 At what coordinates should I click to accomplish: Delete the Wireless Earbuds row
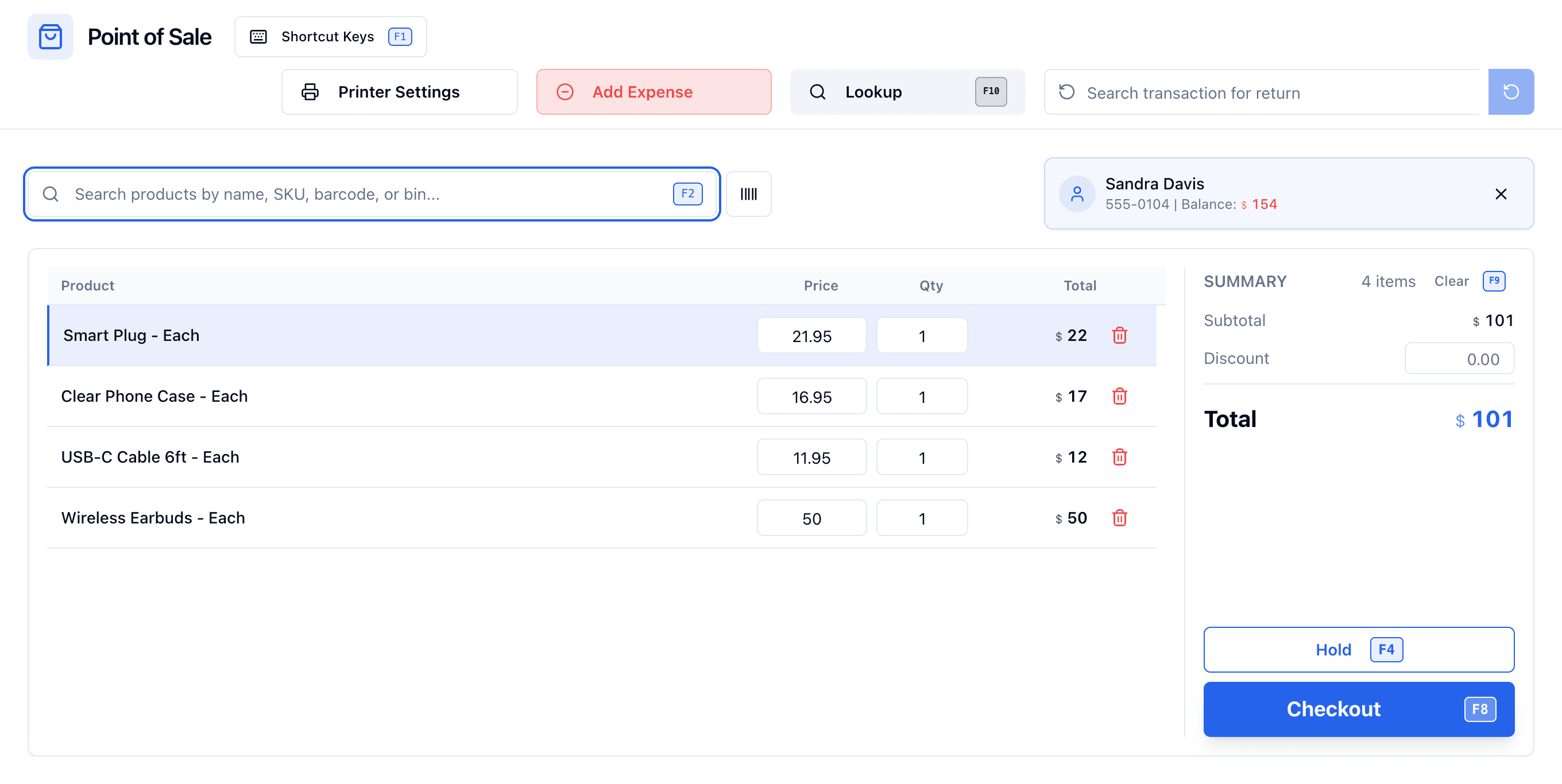coord(1119,518)
